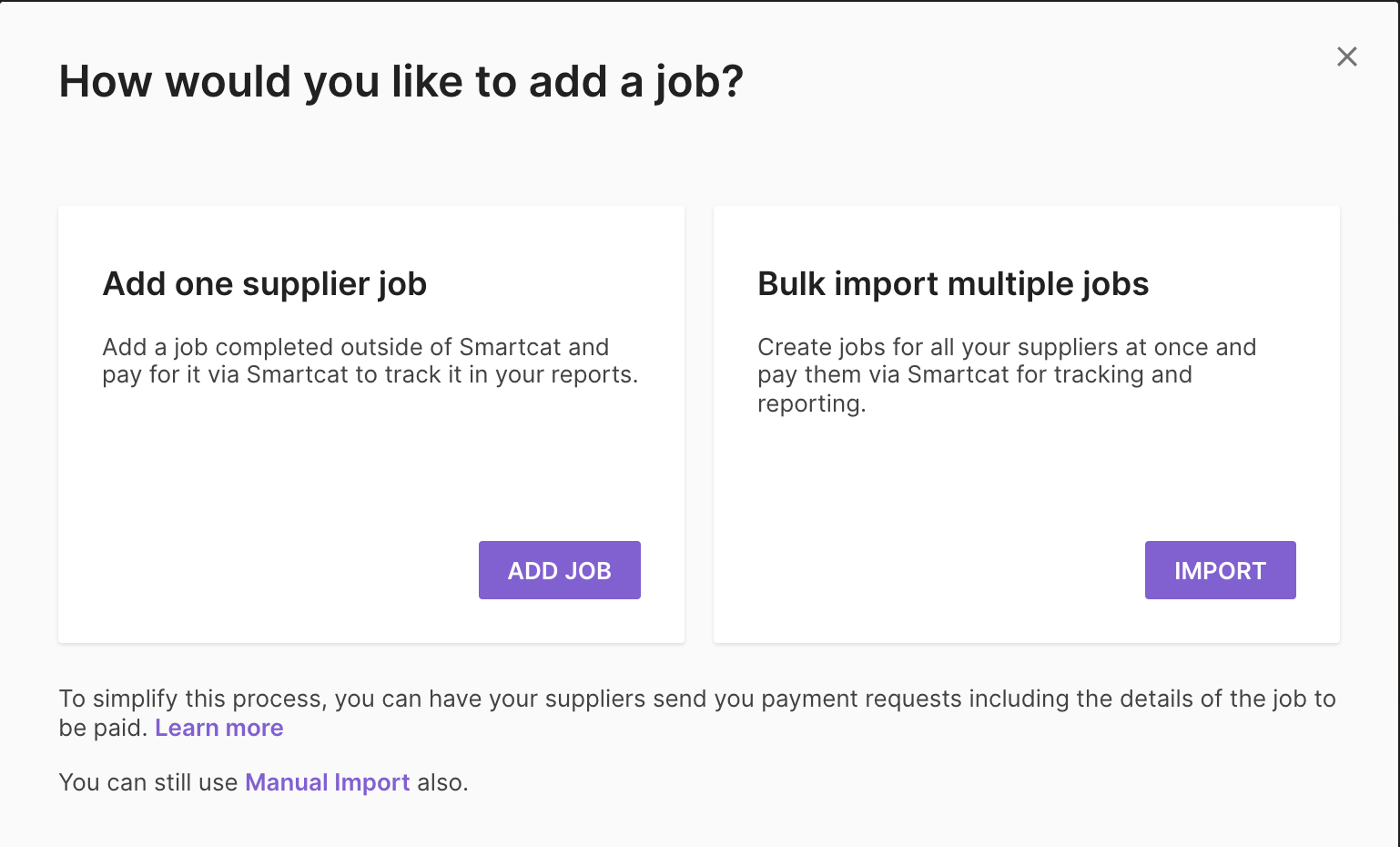Open the Manual Import link

328,782
